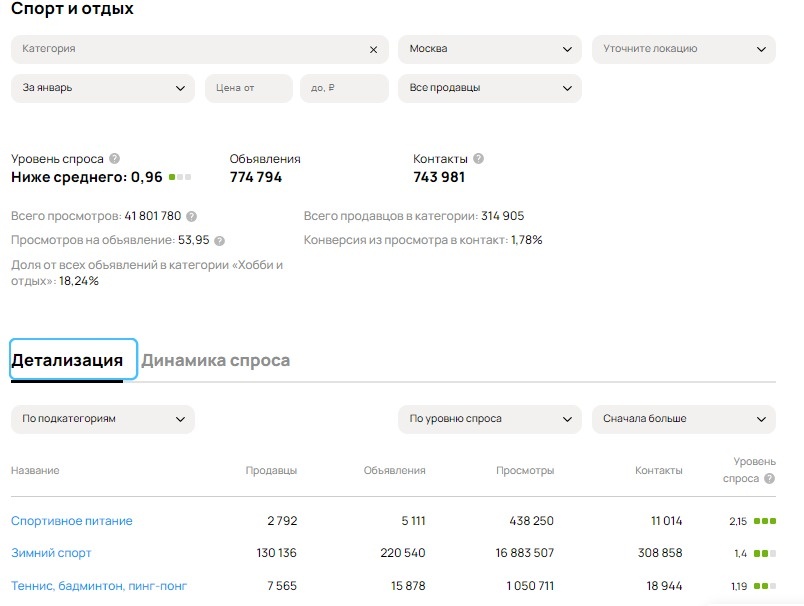Expand the Сначала больше order dropdown
This screenshot has width=804, height=606.
pyautogui.click(x=683, y=419)
